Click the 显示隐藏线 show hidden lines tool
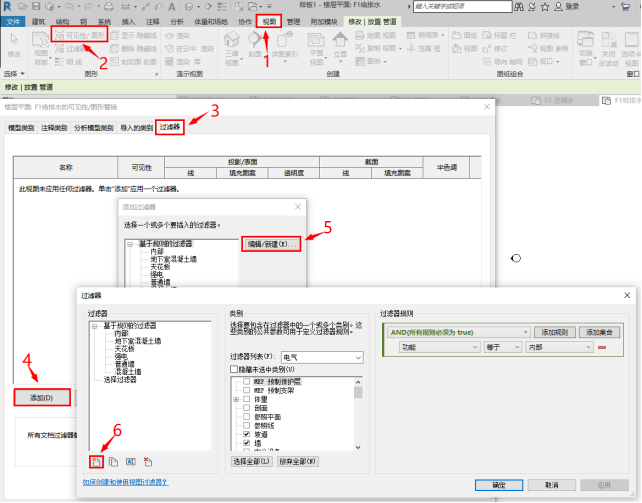The height and width of the screenshot is (503, 642). 133,36
